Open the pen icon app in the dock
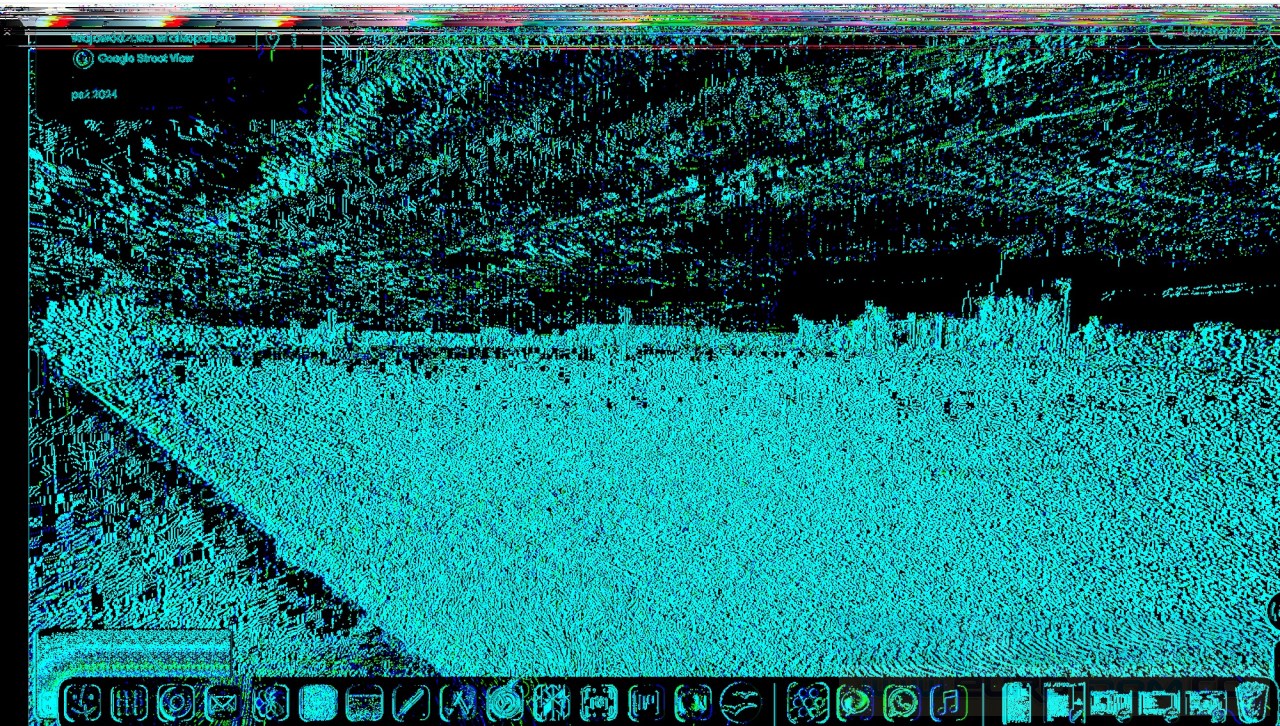1280x726 pixels. (411, 703)
